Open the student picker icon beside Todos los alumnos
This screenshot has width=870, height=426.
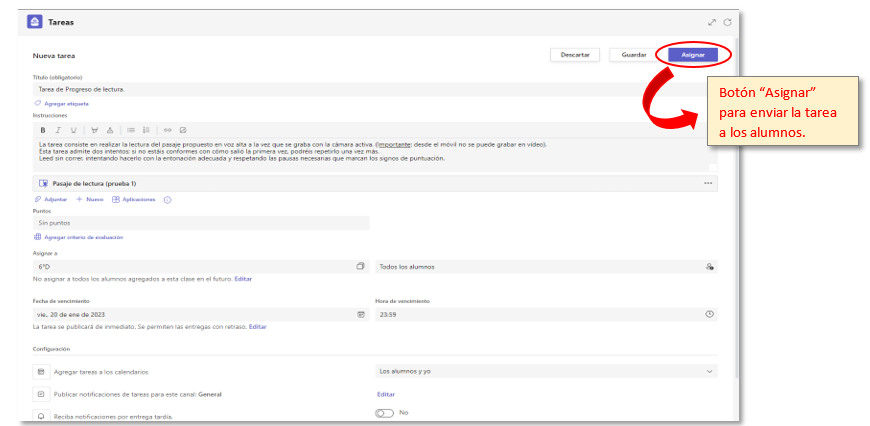point(709,267)
